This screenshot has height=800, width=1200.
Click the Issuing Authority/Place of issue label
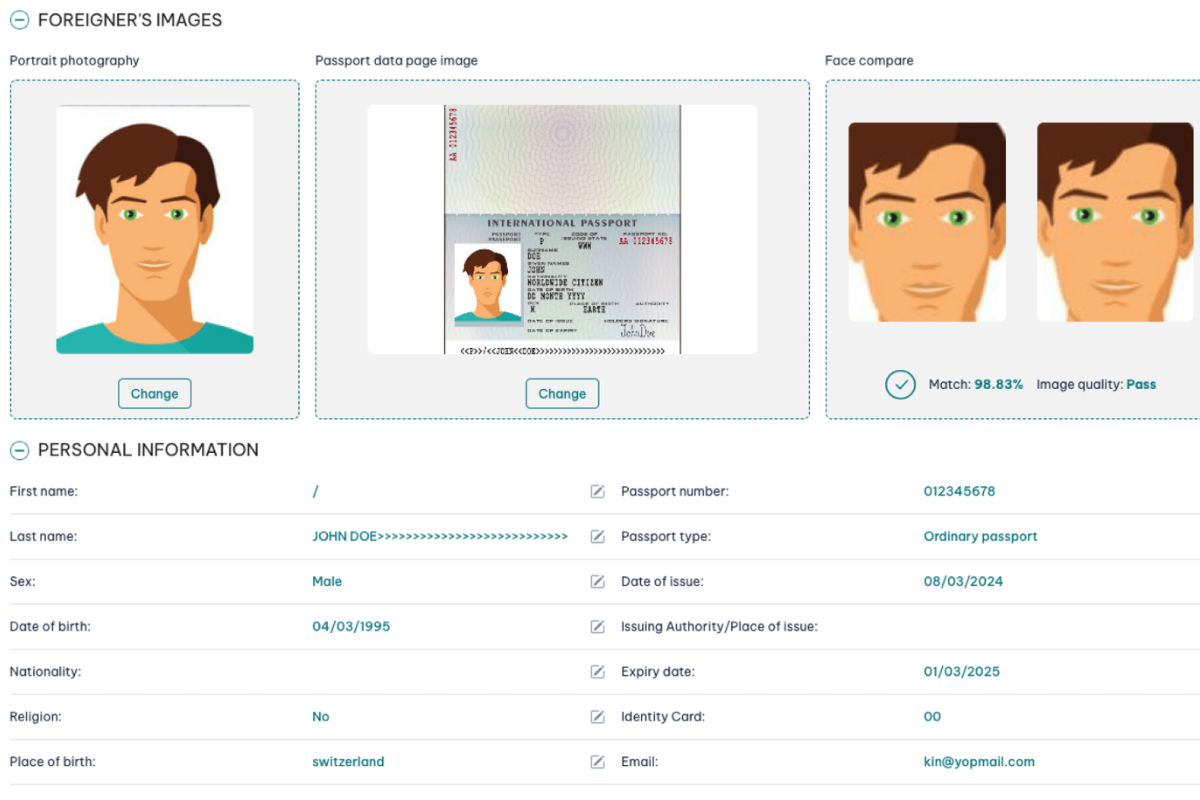(719, 626)
